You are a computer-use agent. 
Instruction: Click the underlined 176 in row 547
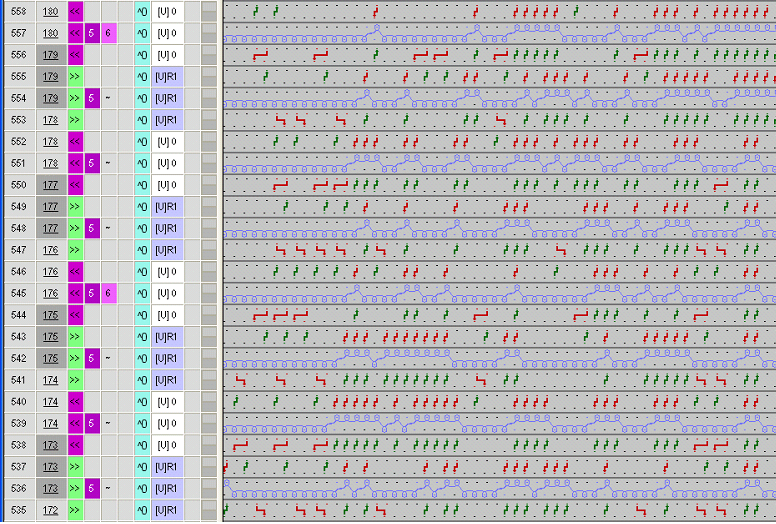click(50, 250)
